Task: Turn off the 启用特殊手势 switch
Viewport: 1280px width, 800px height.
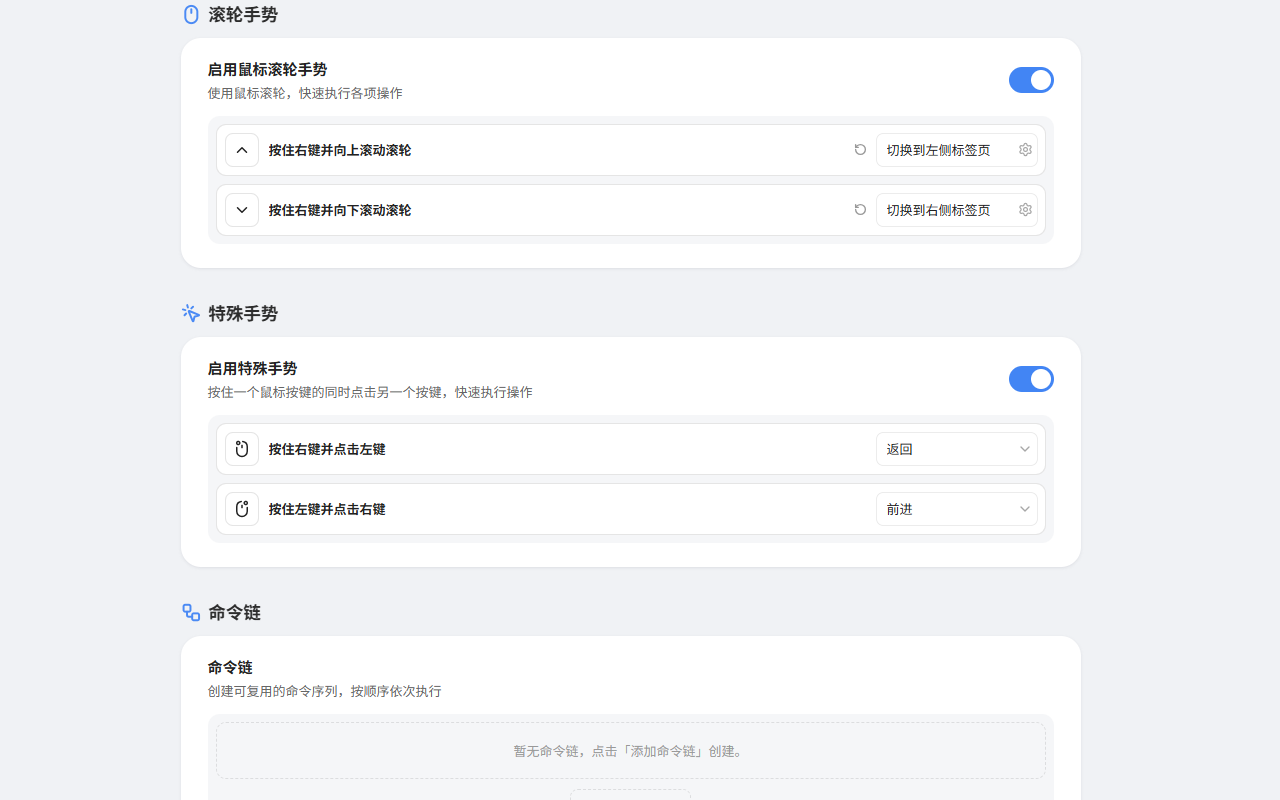Action: (1031, 379)
